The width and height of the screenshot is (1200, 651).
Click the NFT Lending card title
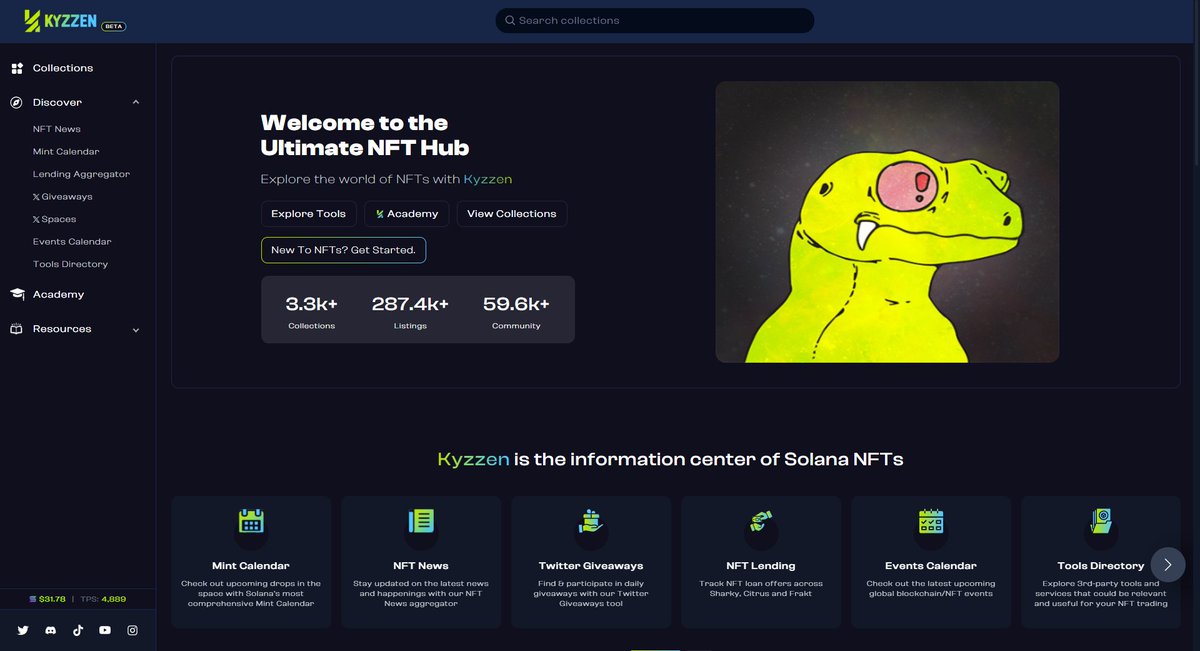(x=761, y=566)
